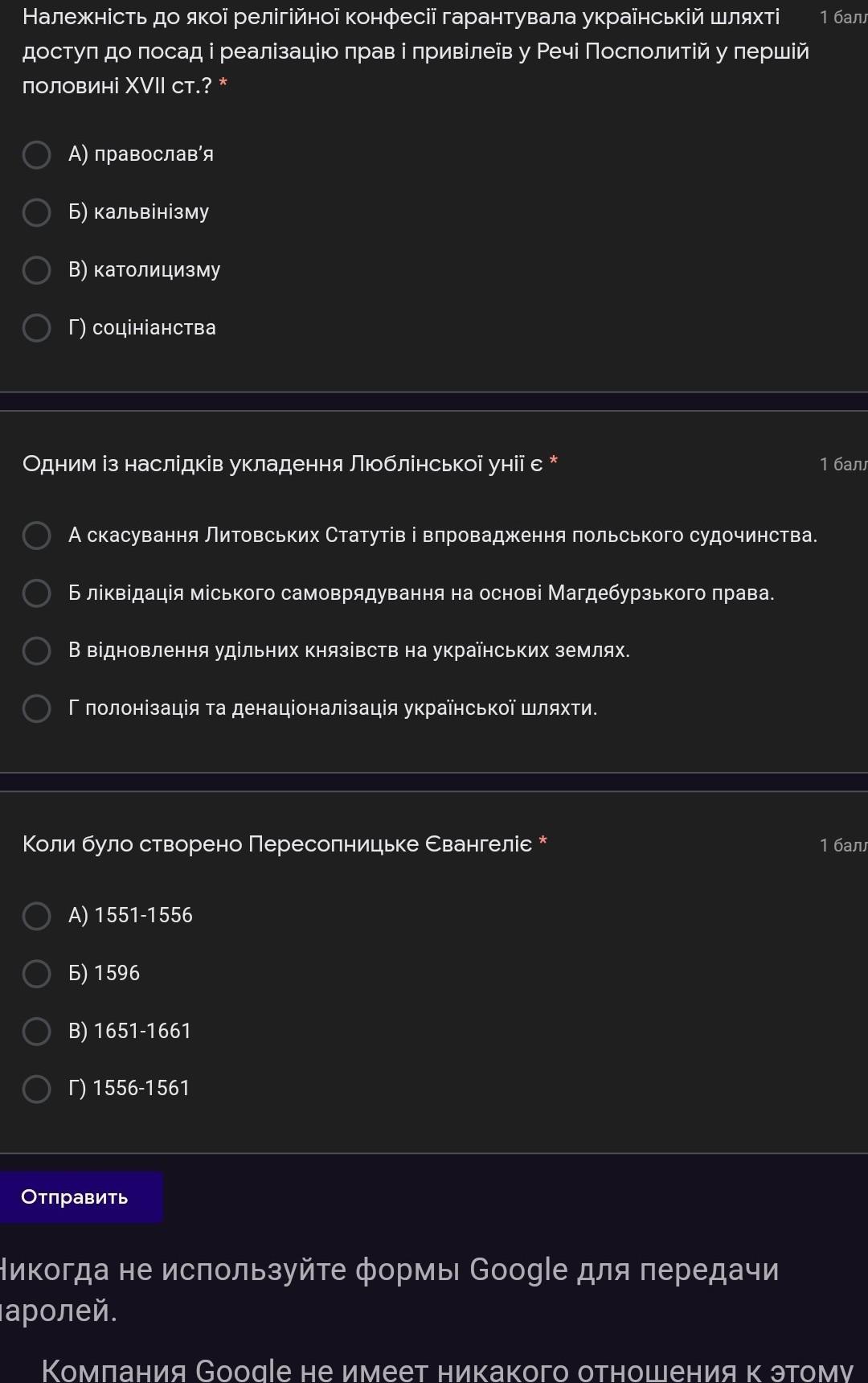This screenshot has height=1383, width=868.
Task: Choose ліквідація міського самоврядування option
Action: coord(36,593)
